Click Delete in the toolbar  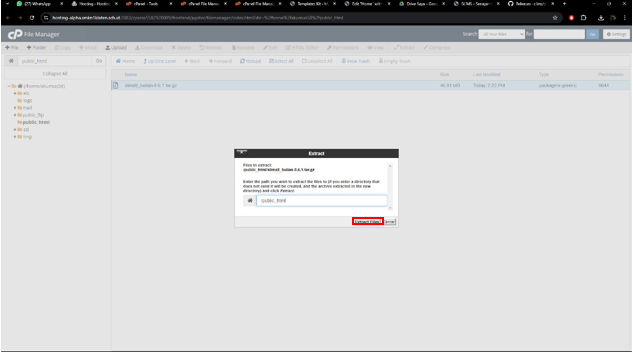(181, 48)
